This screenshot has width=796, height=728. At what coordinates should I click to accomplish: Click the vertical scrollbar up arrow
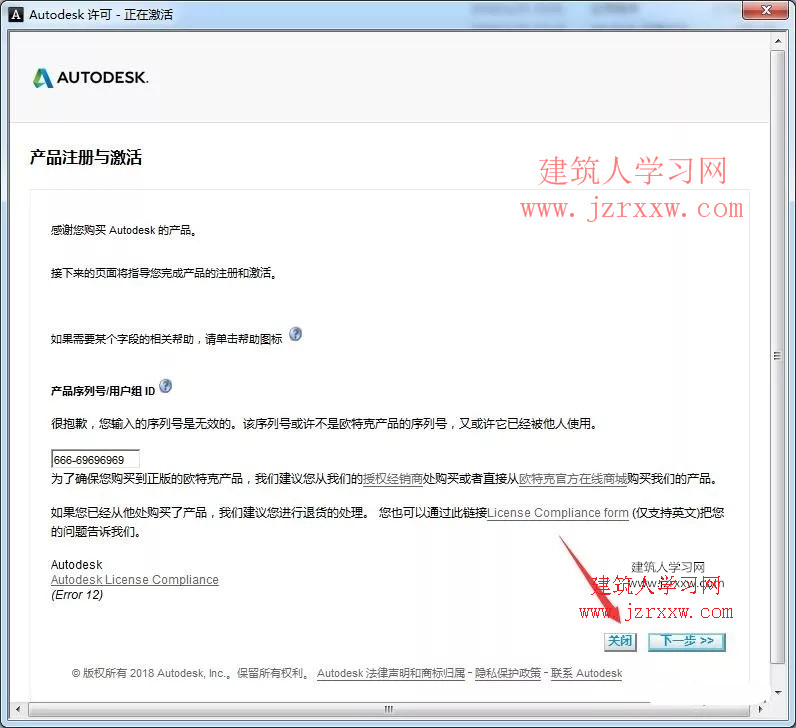pyautogui.click(x=778, y=41)
